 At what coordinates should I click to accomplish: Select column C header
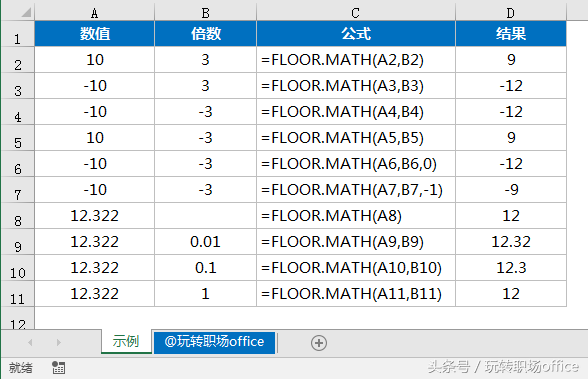pos(356,13)
